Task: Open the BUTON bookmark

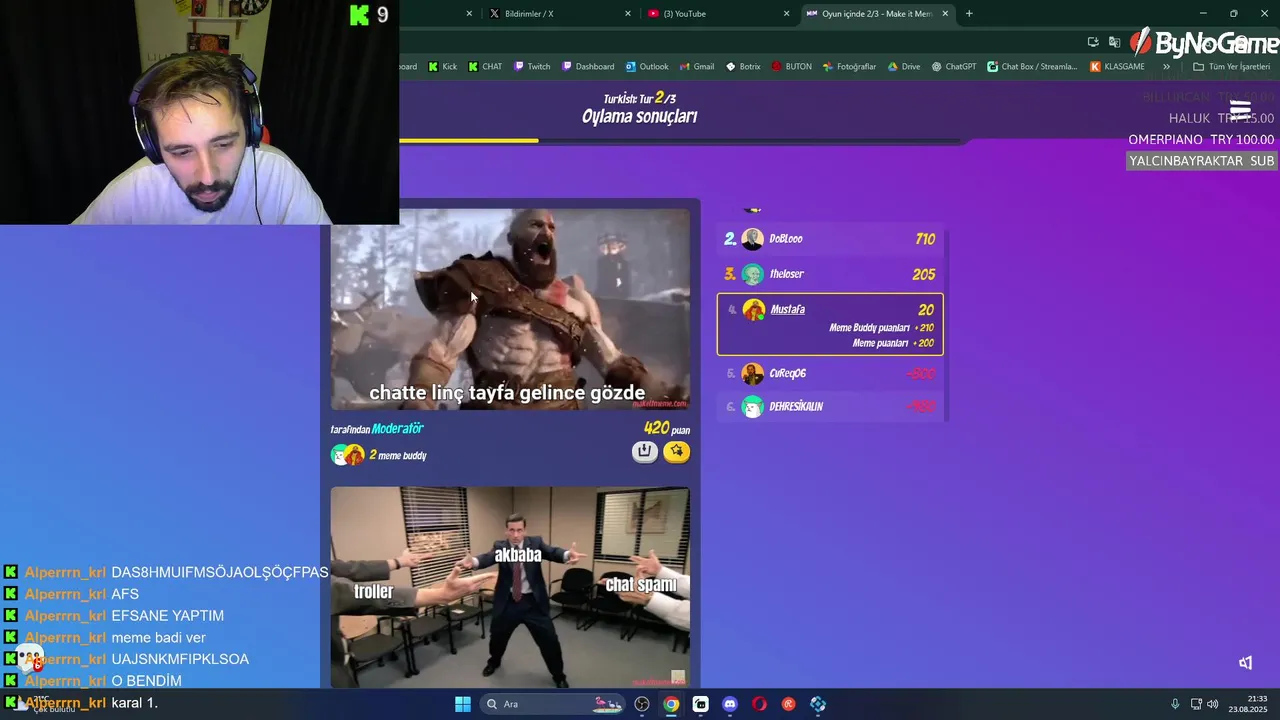Action: (792, 67)
